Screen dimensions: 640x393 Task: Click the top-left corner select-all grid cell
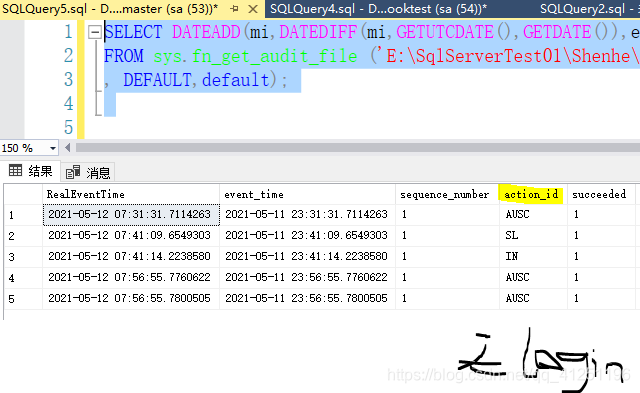(x=23, y=194)
